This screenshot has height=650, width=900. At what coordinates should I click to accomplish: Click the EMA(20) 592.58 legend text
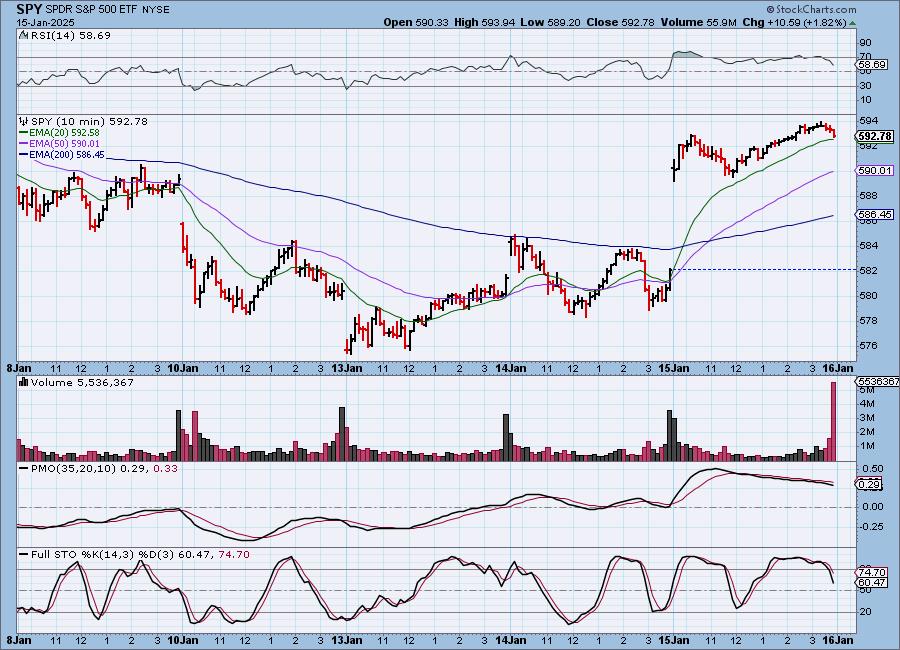tap(64, 133)
